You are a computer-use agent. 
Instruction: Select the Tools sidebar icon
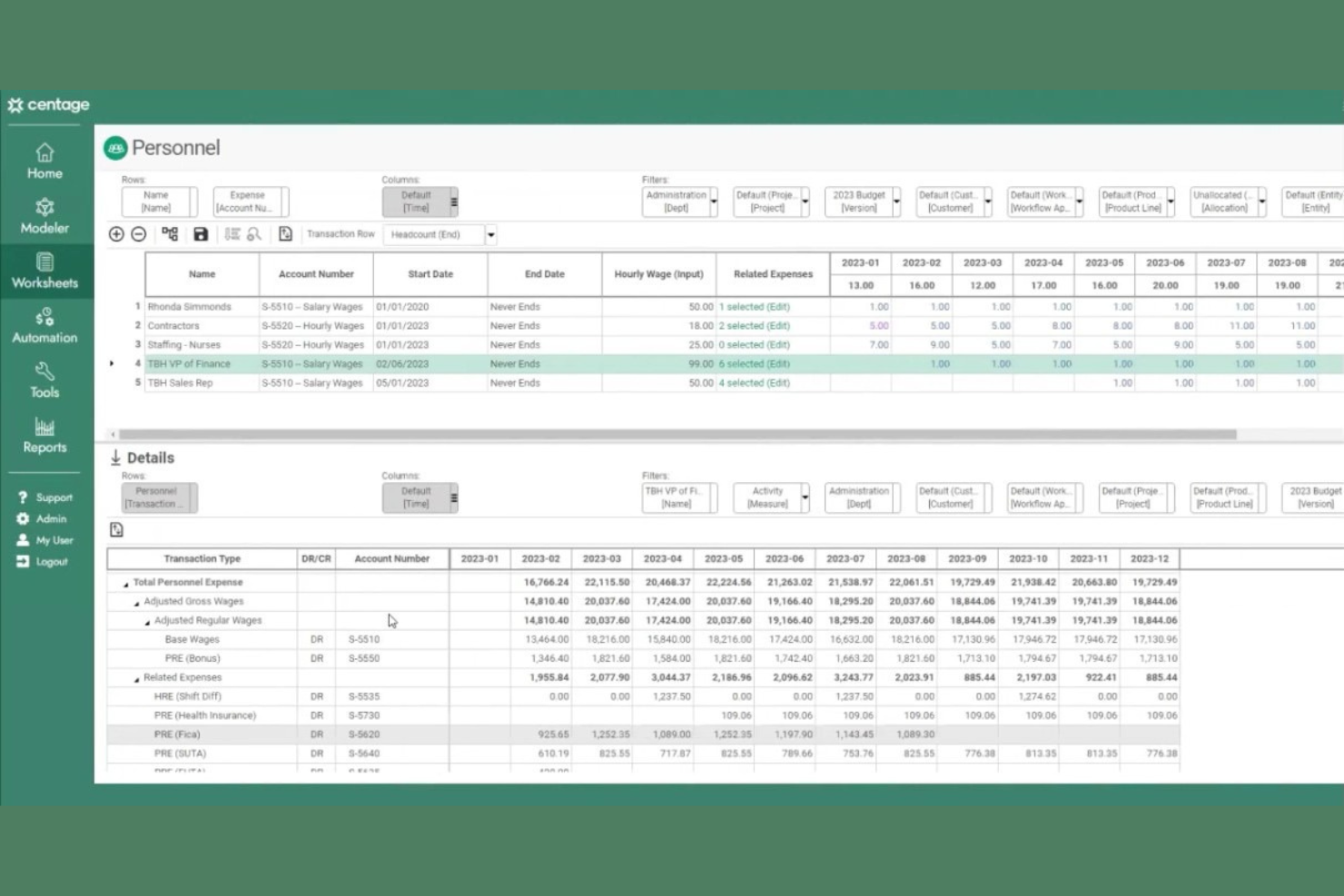click(44, 379)
